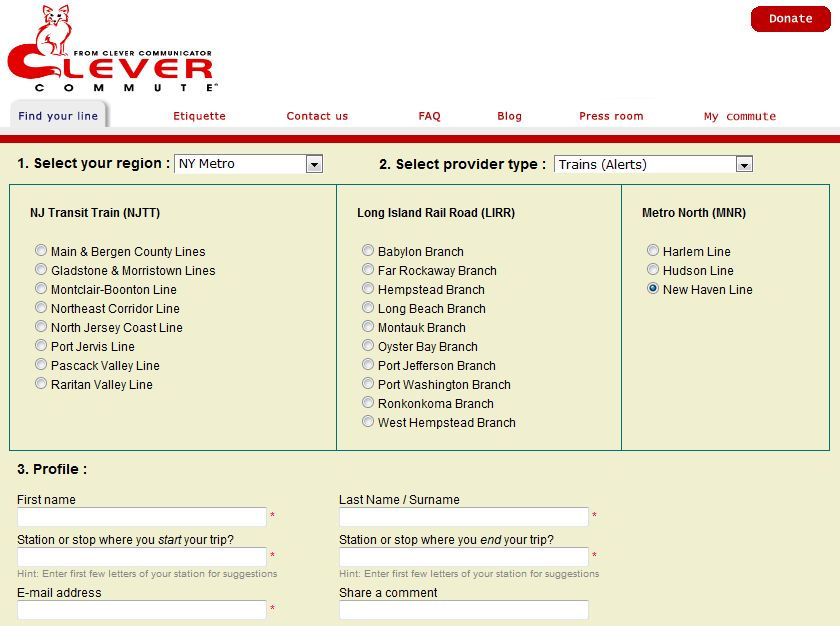
Task: Open the Etiquette page
Action: 199,116
